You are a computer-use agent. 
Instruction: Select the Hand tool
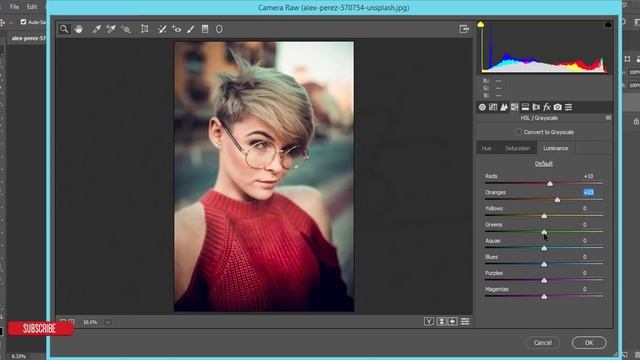tap(78, 29)
